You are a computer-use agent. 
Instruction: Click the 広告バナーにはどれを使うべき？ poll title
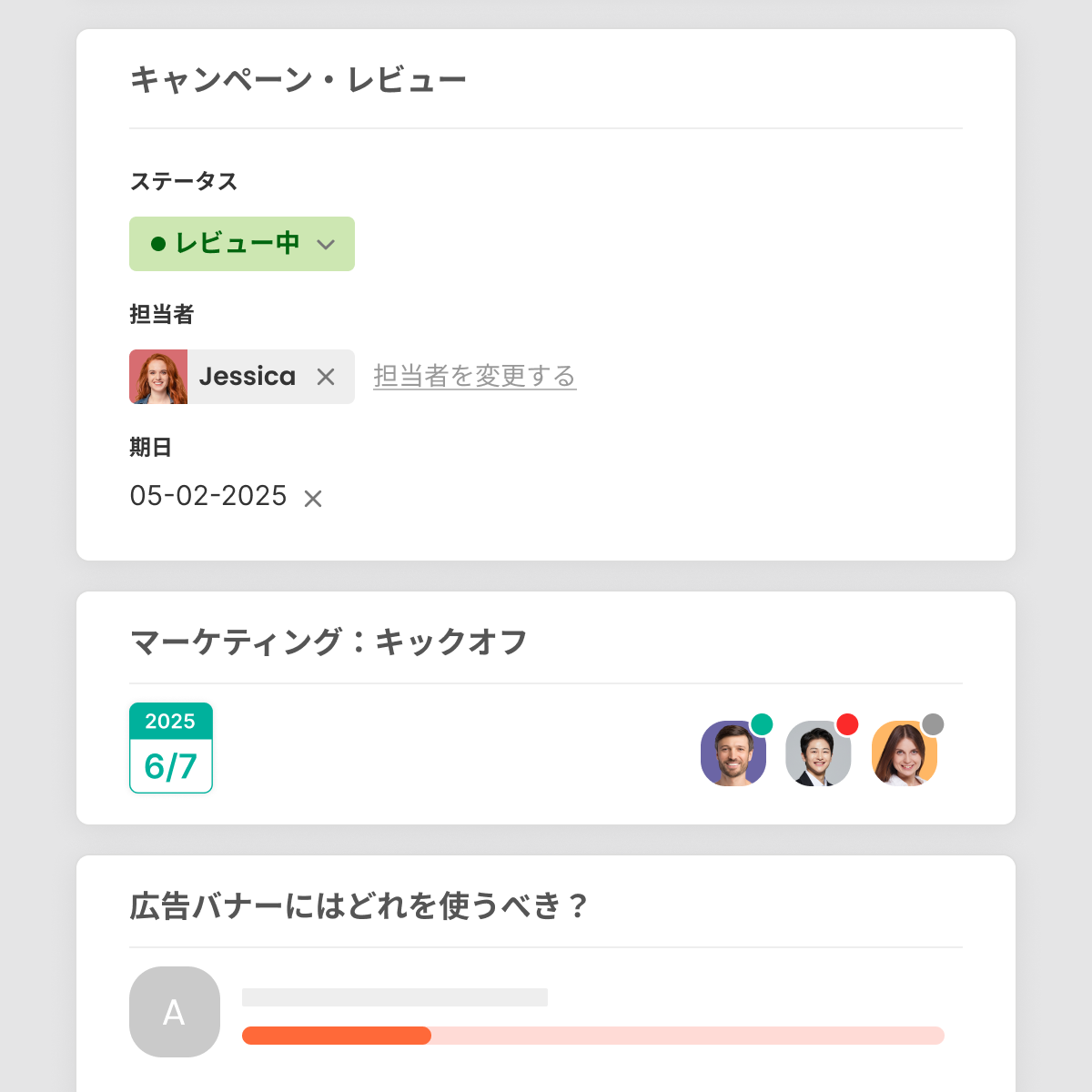pyautogui.click(x=359, y=906)
